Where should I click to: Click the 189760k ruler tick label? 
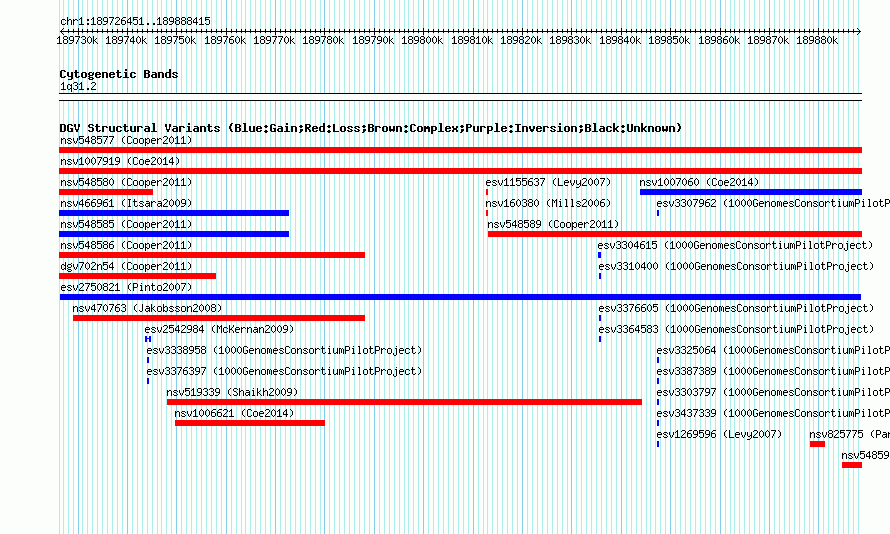(225, 40)
